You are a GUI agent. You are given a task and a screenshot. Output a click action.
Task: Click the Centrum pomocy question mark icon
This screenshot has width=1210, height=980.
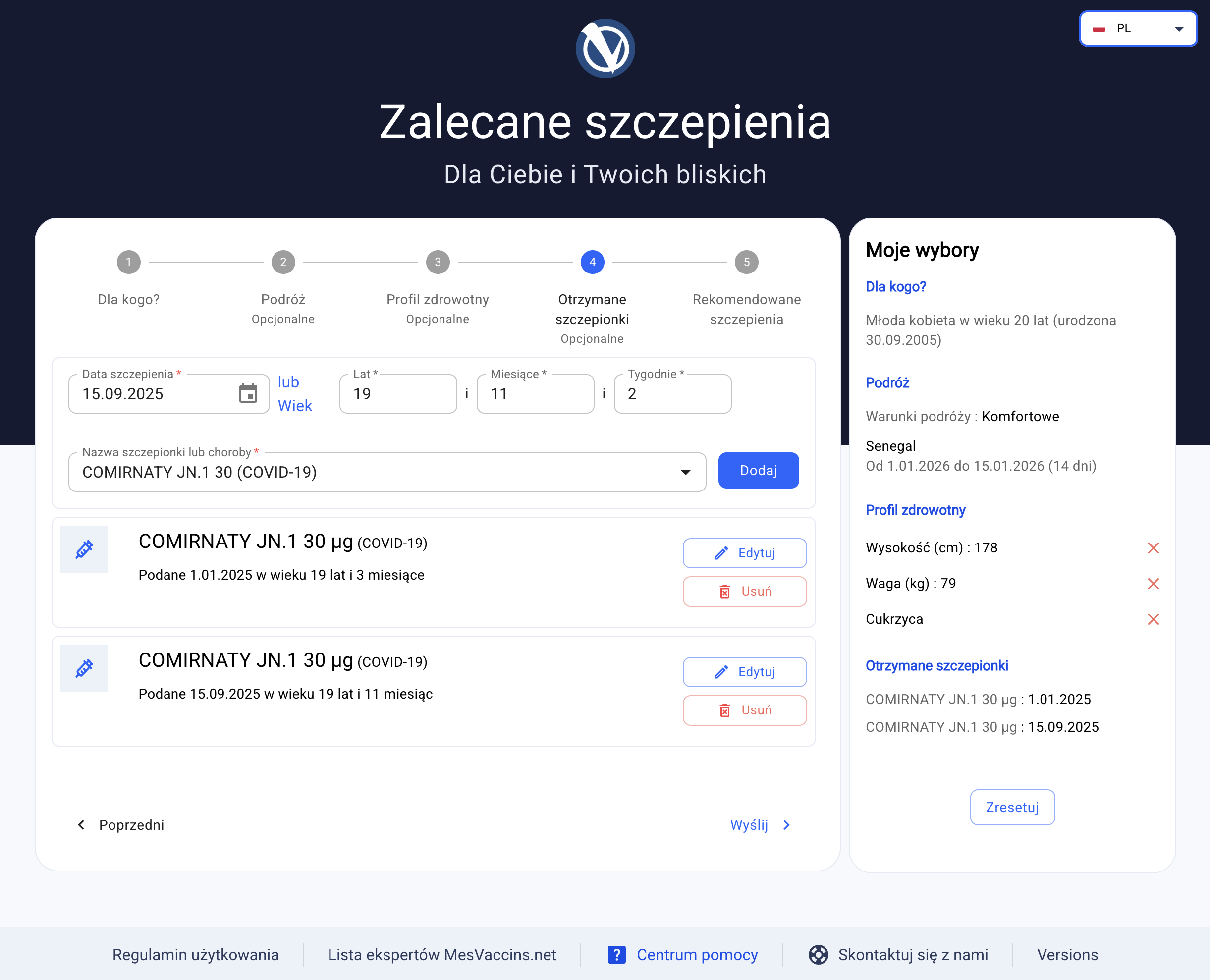(616, 955)
